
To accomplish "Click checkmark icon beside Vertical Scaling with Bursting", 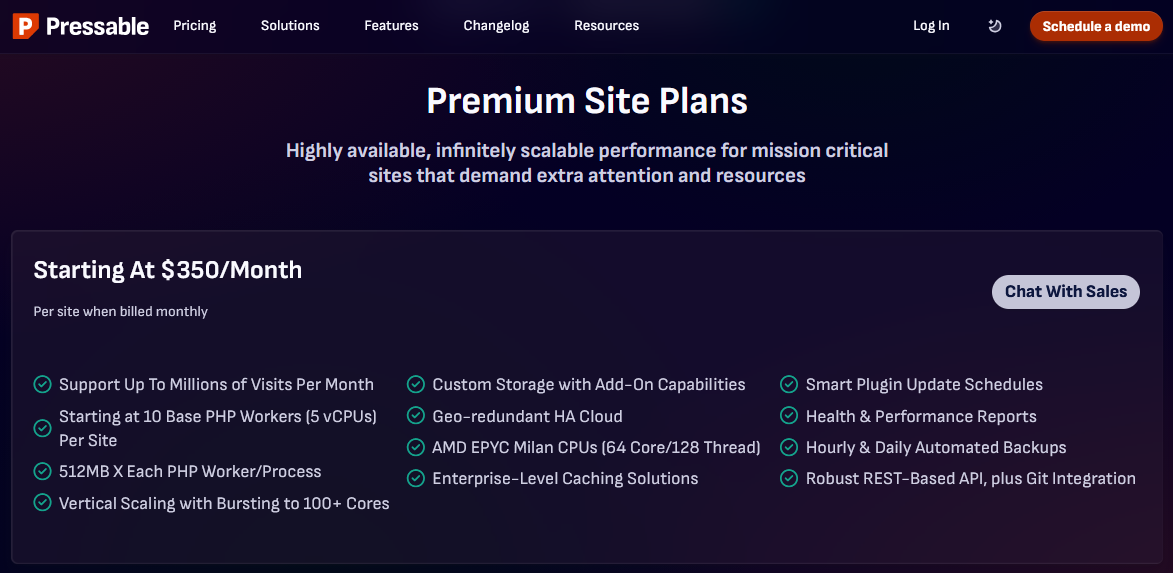I will click(x=43, y=503).
